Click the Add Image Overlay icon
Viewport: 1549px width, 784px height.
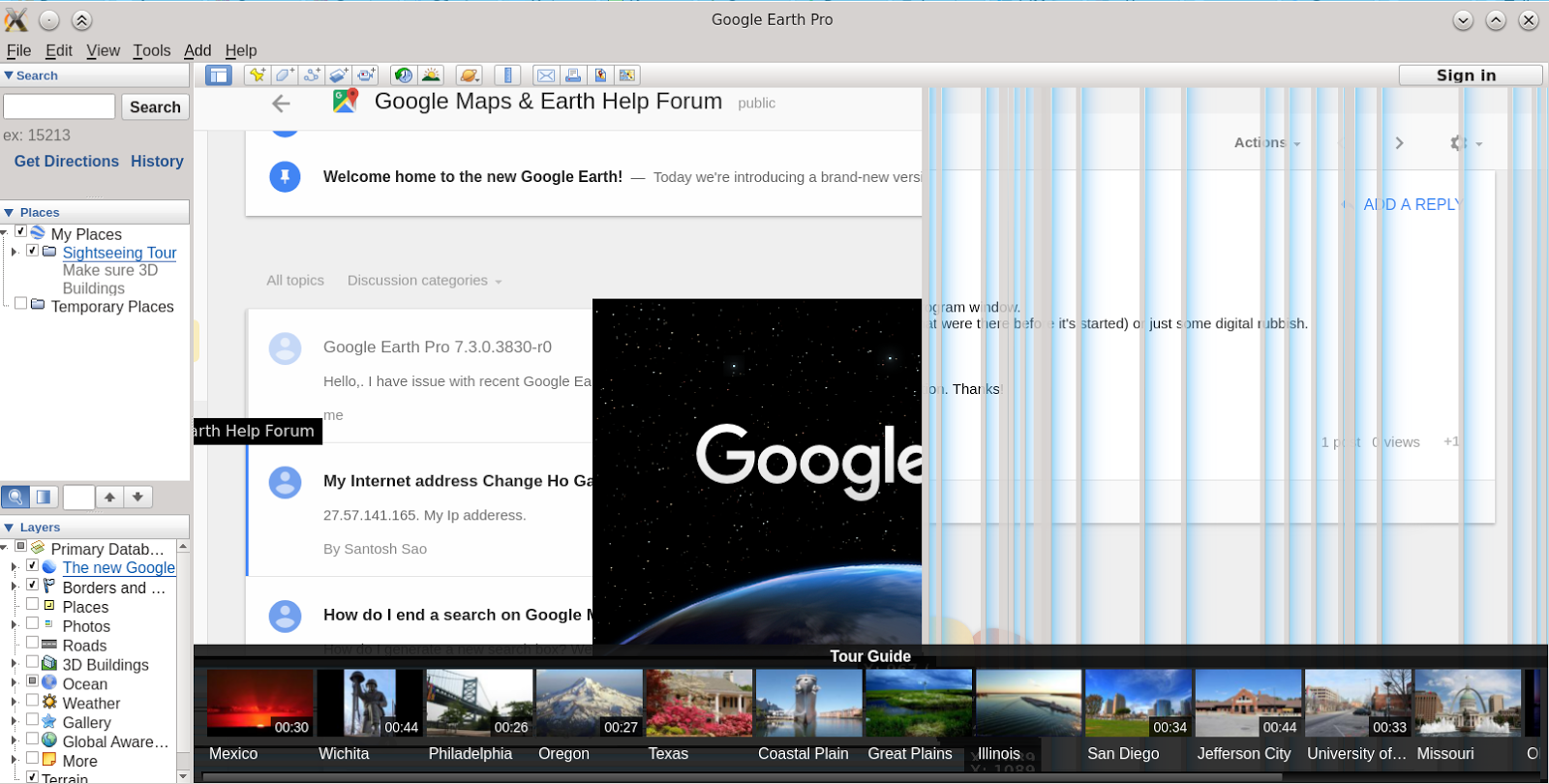pyautogui.click(x=339, y=75)
